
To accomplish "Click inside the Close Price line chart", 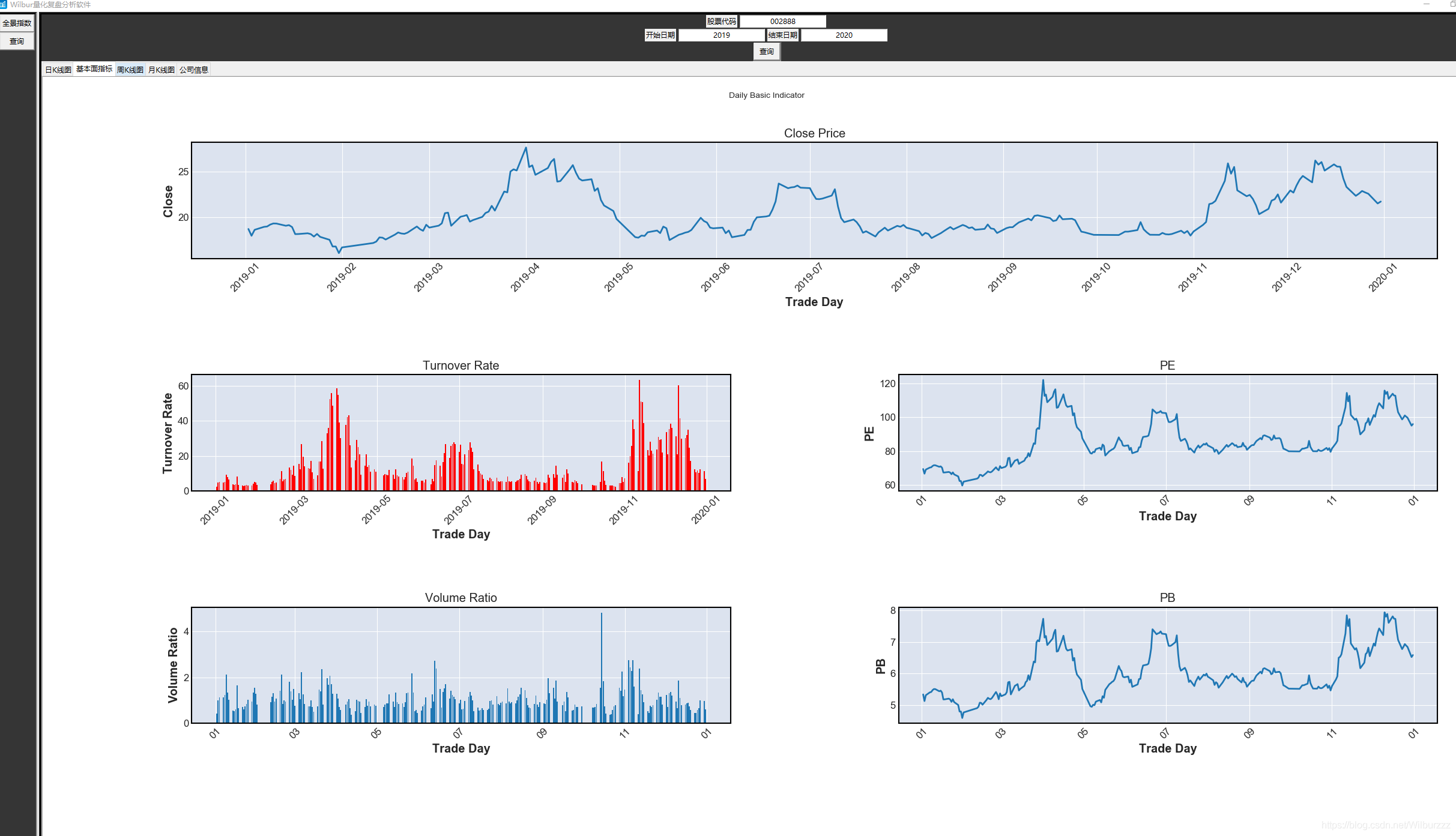I will [x=814, y=200].
